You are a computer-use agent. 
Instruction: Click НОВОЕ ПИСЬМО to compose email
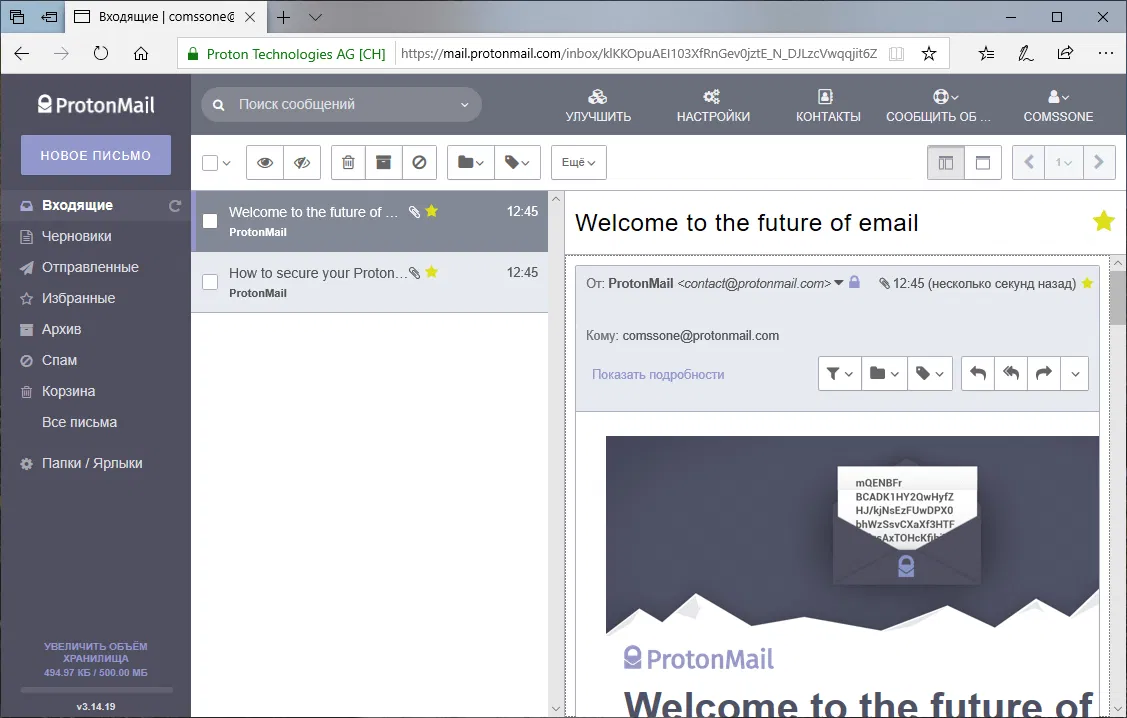pyautogui.click(x=95, y=155)
